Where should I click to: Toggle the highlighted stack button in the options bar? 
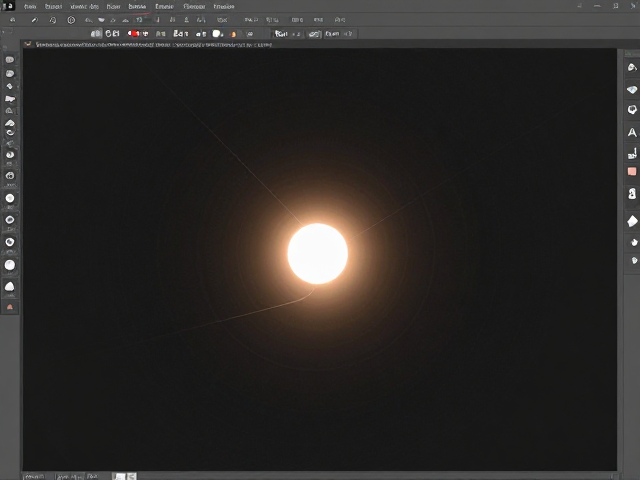96,33
